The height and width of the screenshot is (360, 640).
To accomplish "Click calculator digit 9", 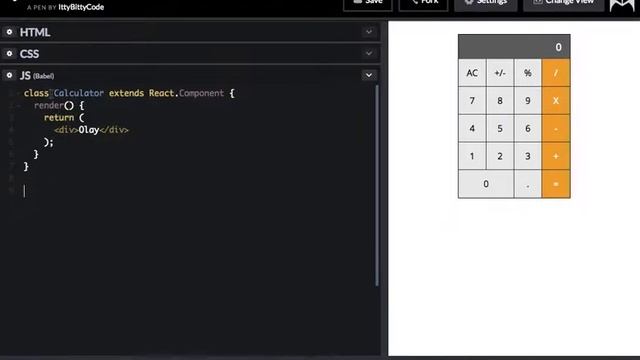I will click(528, 101).
